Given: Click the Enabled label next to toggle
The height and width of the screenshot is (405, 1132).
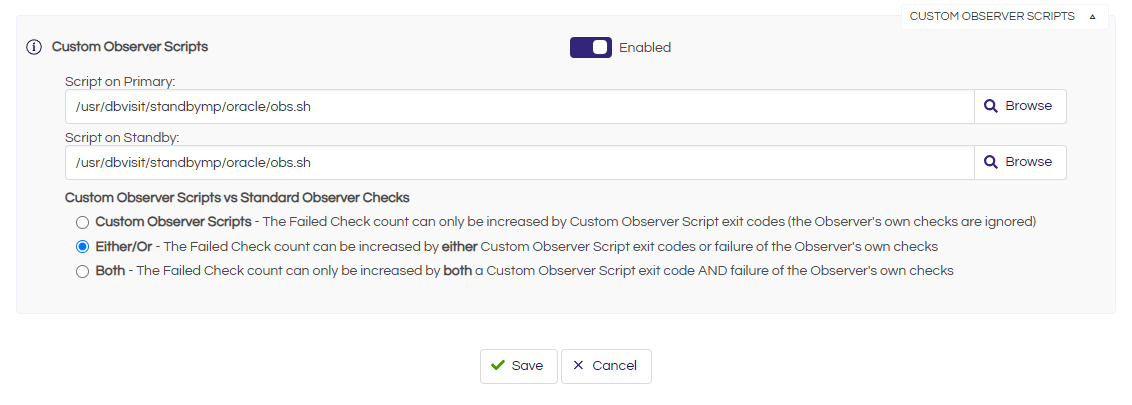Looking at the screenshot, I should click(645, 48).
